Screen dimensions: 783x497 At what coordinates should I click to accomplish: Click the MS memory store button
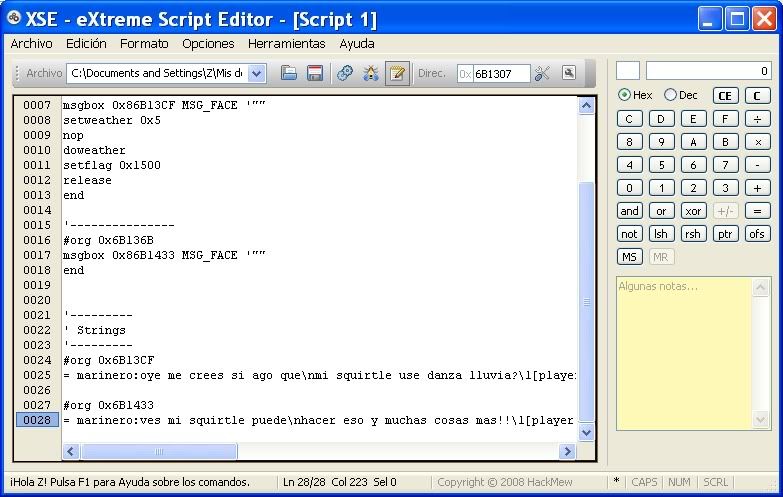click(629, 257)
